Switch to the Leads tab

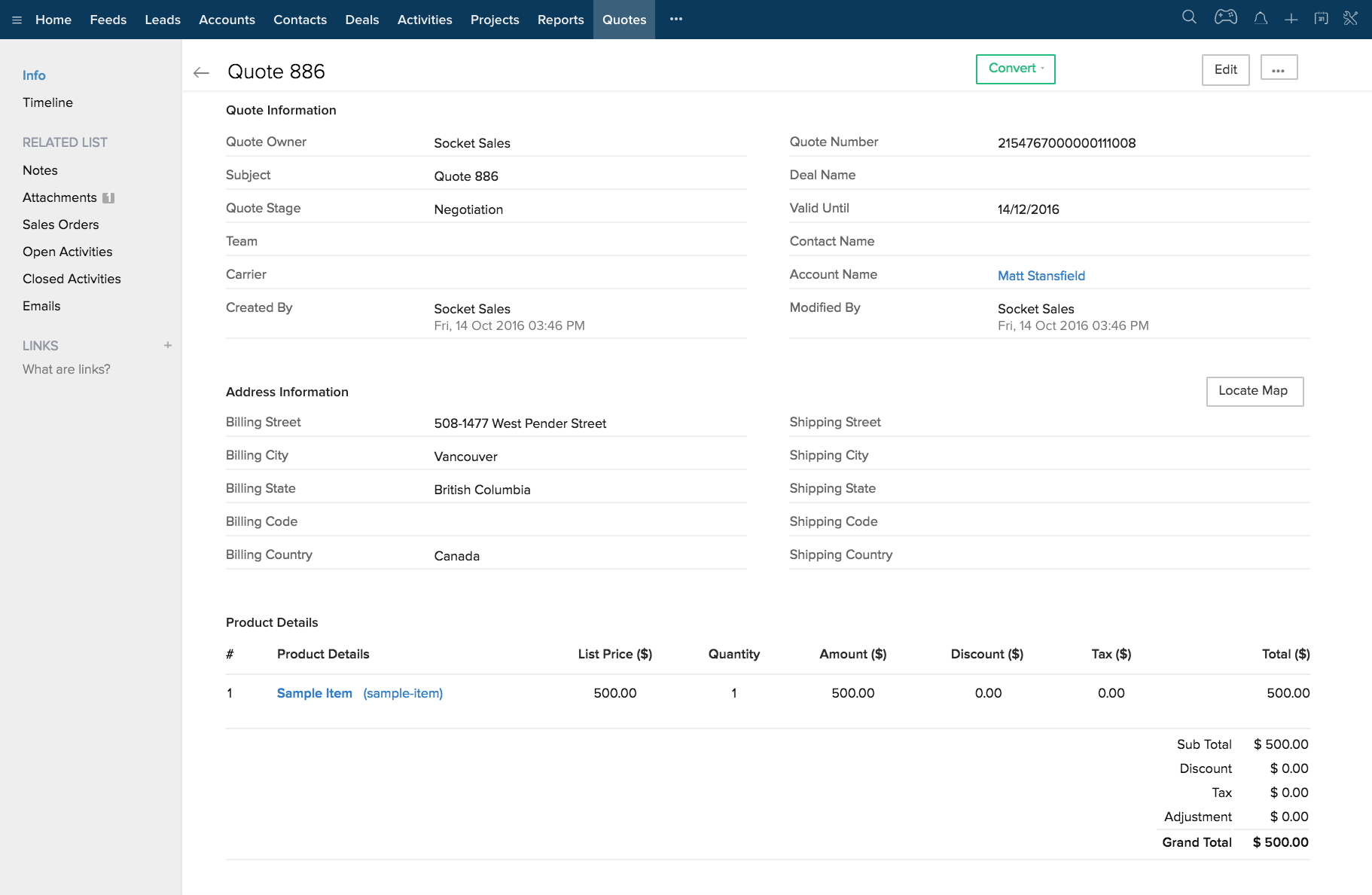[x=163, y=20]
